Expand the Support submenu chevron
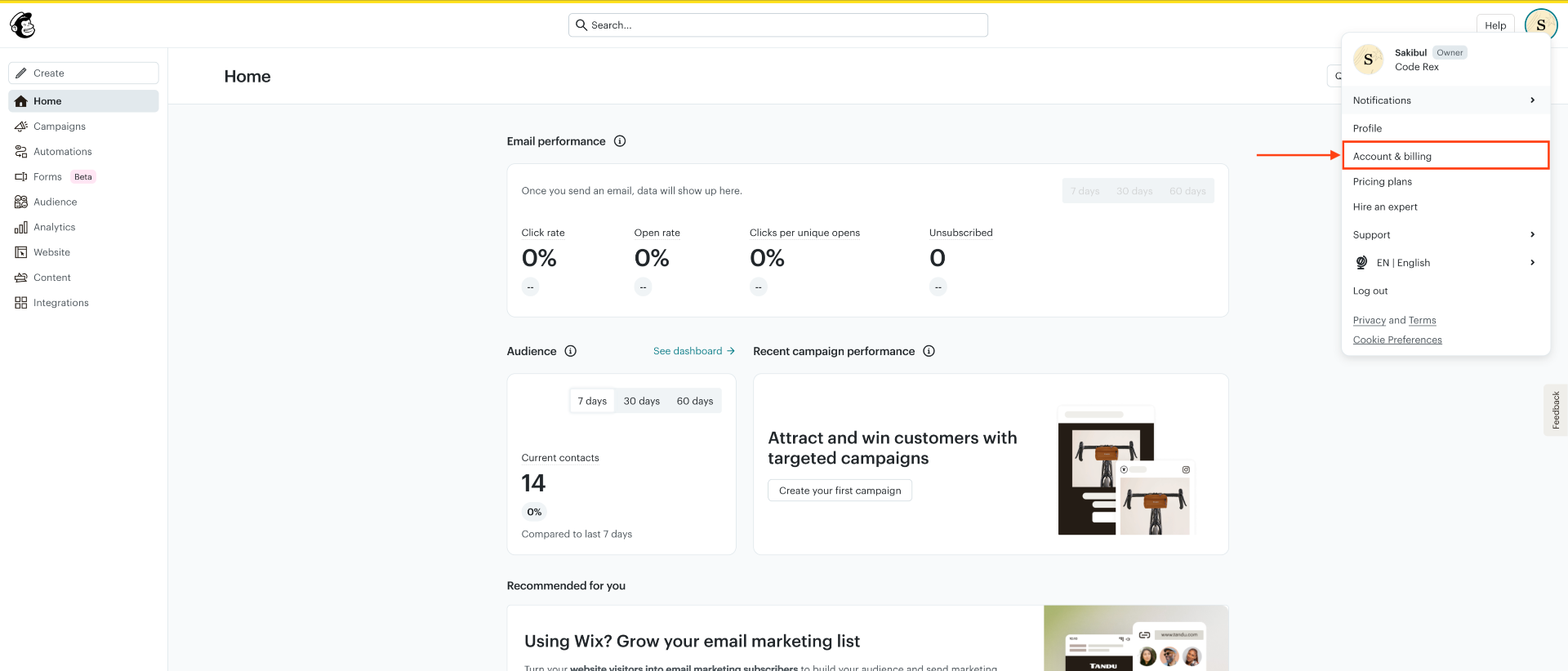Screen dimensions: 1568x671 click(1532, 235)
